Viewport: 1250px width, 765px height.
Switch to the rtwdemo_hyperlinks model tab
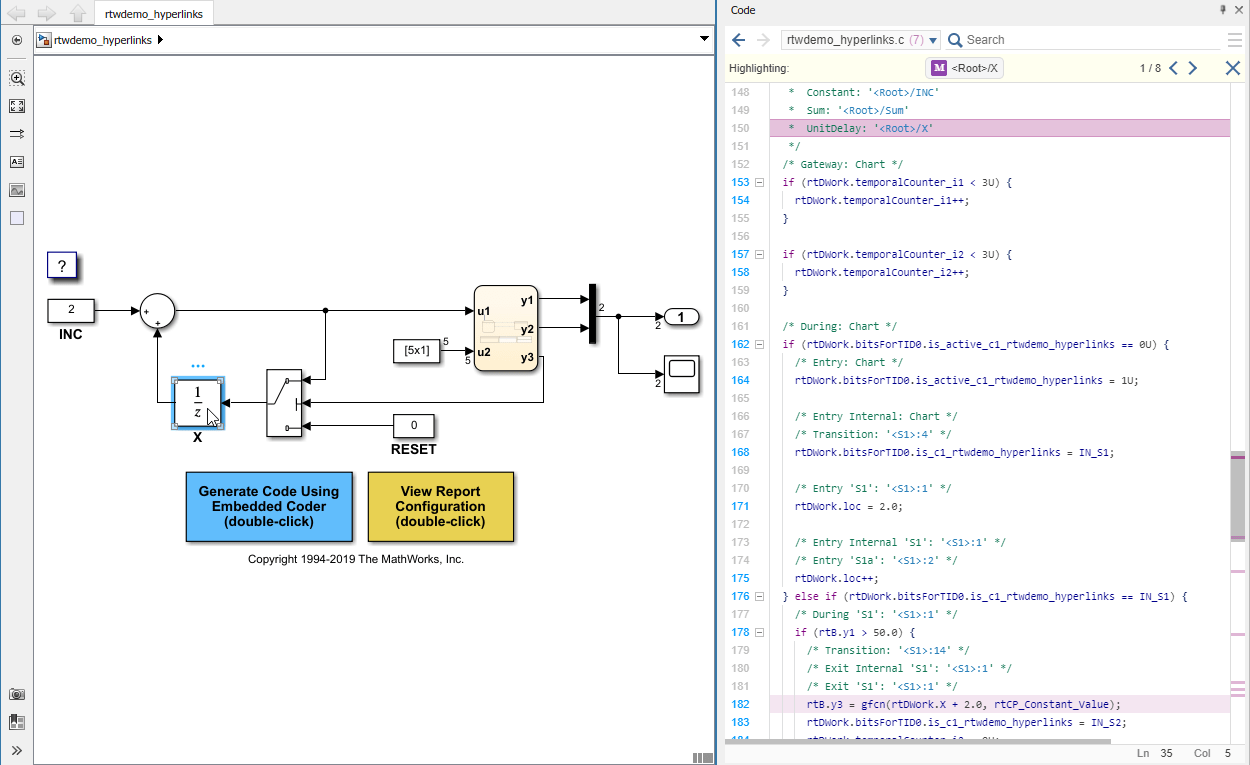(153, 14)
